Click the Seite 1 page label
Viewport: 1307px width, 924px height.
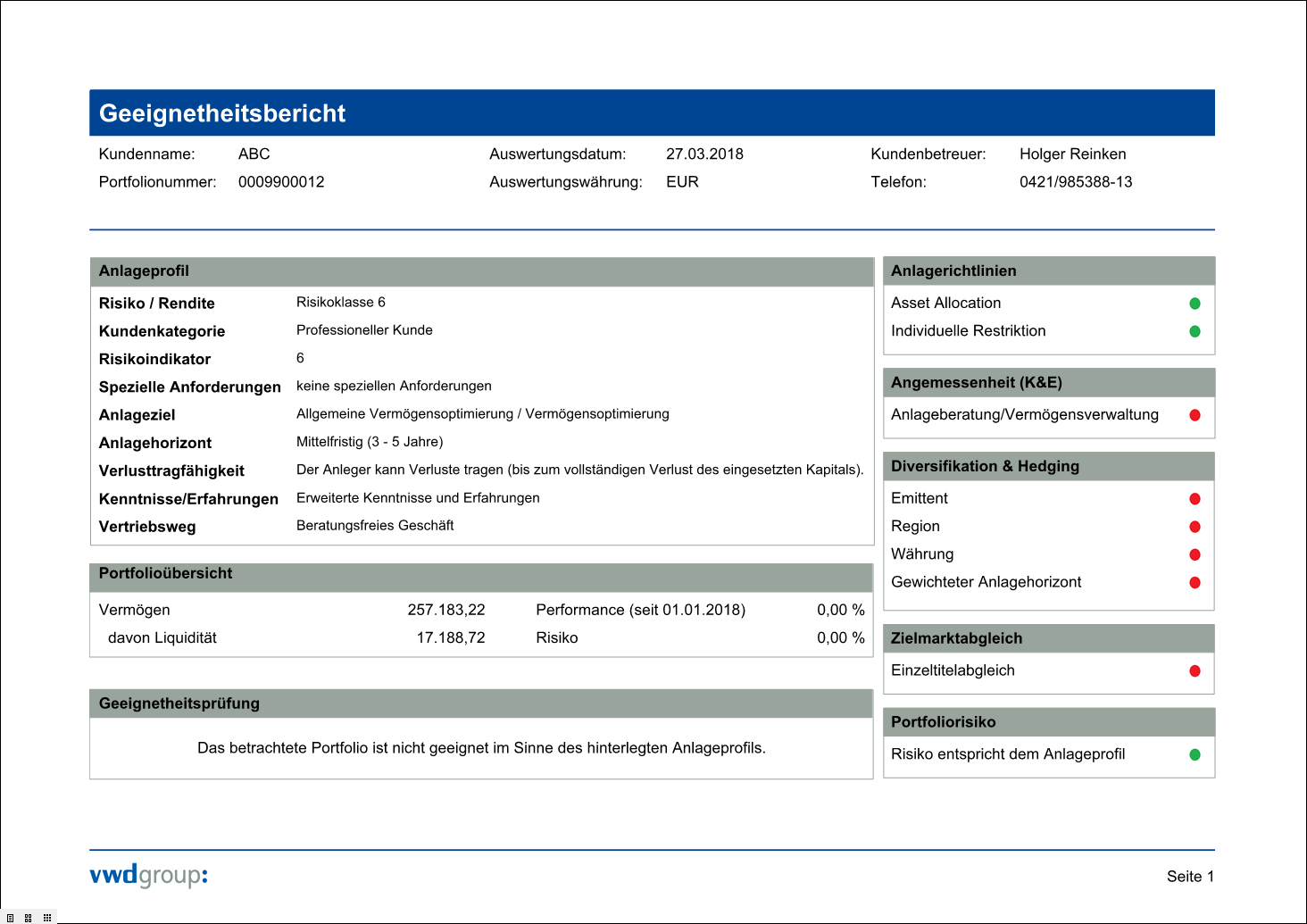point(1189,877)
